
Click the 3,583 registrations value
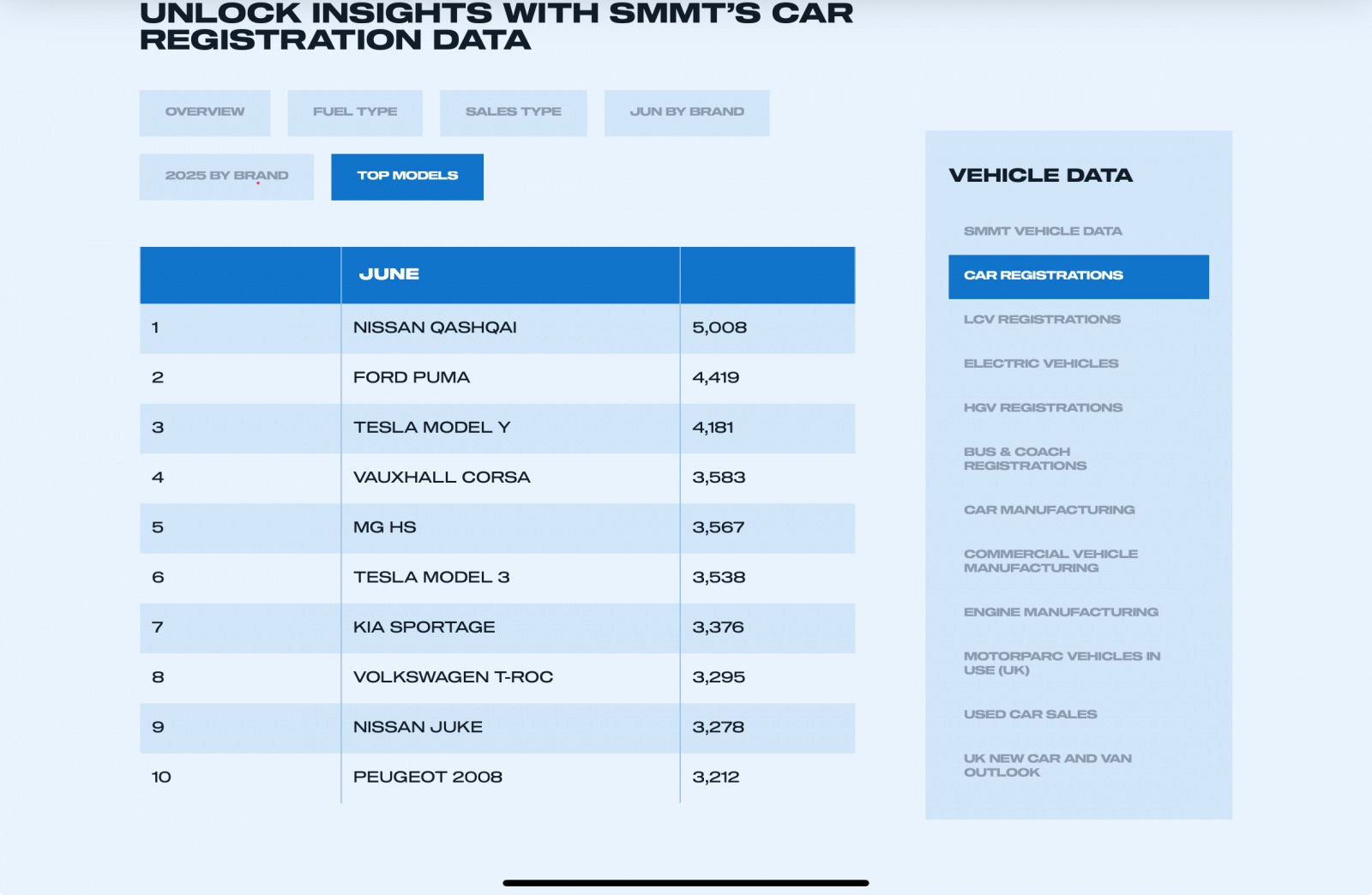tap(719, 478)
